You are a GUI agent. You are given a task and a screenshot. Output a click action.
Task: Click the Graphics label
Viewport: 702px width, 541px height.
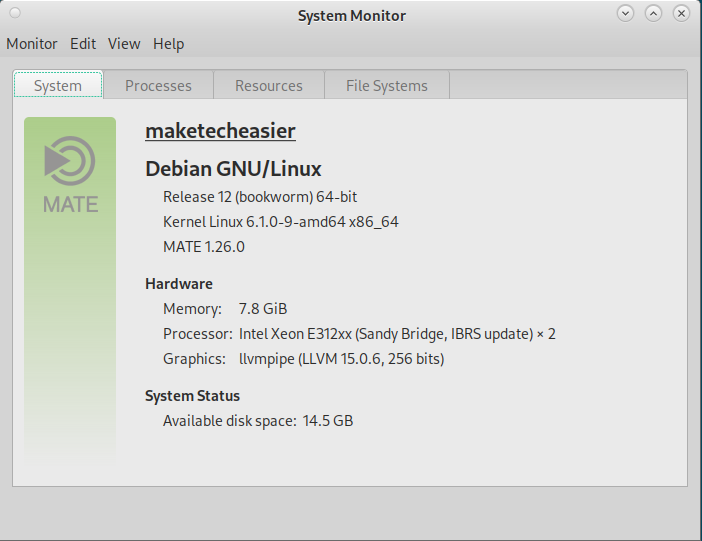pyautogui.click(x=194, y=359)
